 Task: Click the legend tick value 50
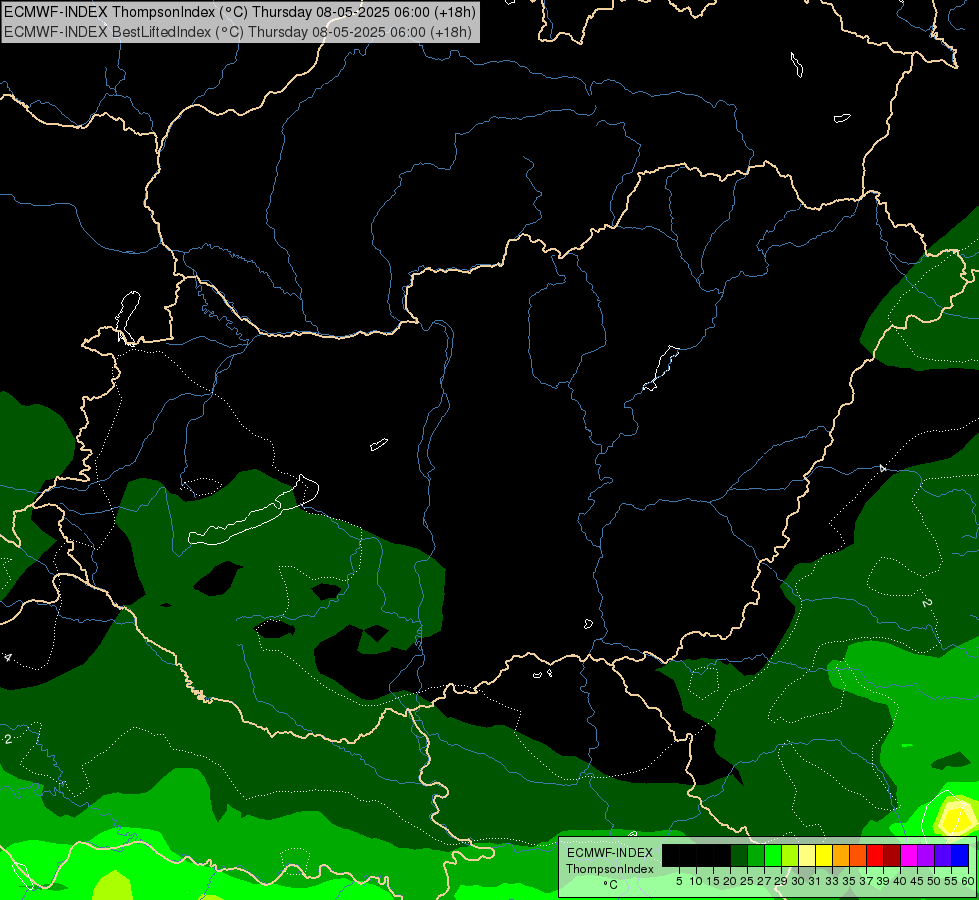pyautogui.click(x=935, y=881)
